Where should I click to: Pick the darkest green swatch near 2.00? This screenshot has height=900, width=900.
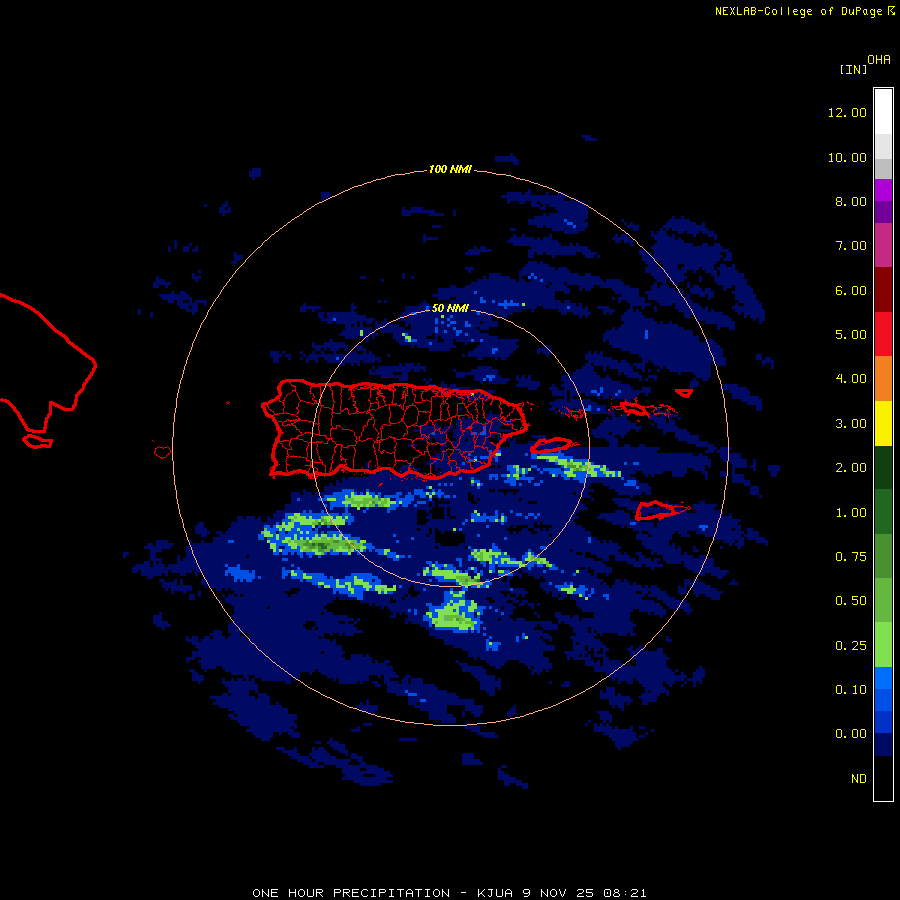[883, 467]
